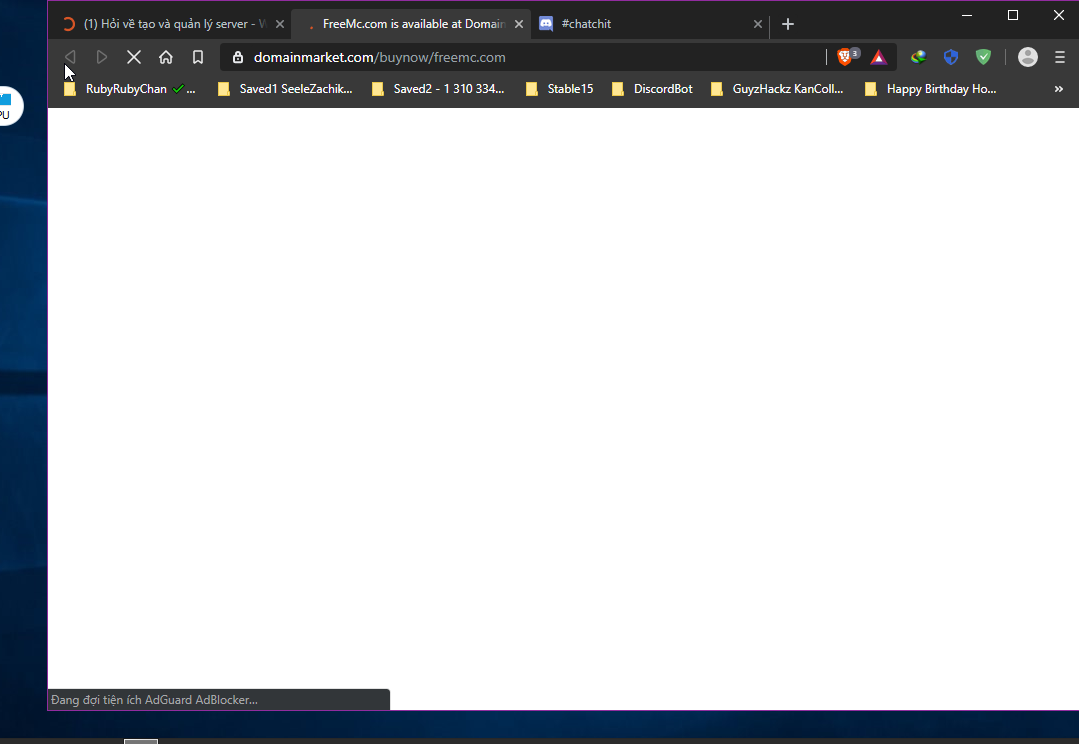Open the Saved2 - 1 310 334 bookmark folder
The width and height of the screenshot is (1079, 744).
(x=438, y=89)
